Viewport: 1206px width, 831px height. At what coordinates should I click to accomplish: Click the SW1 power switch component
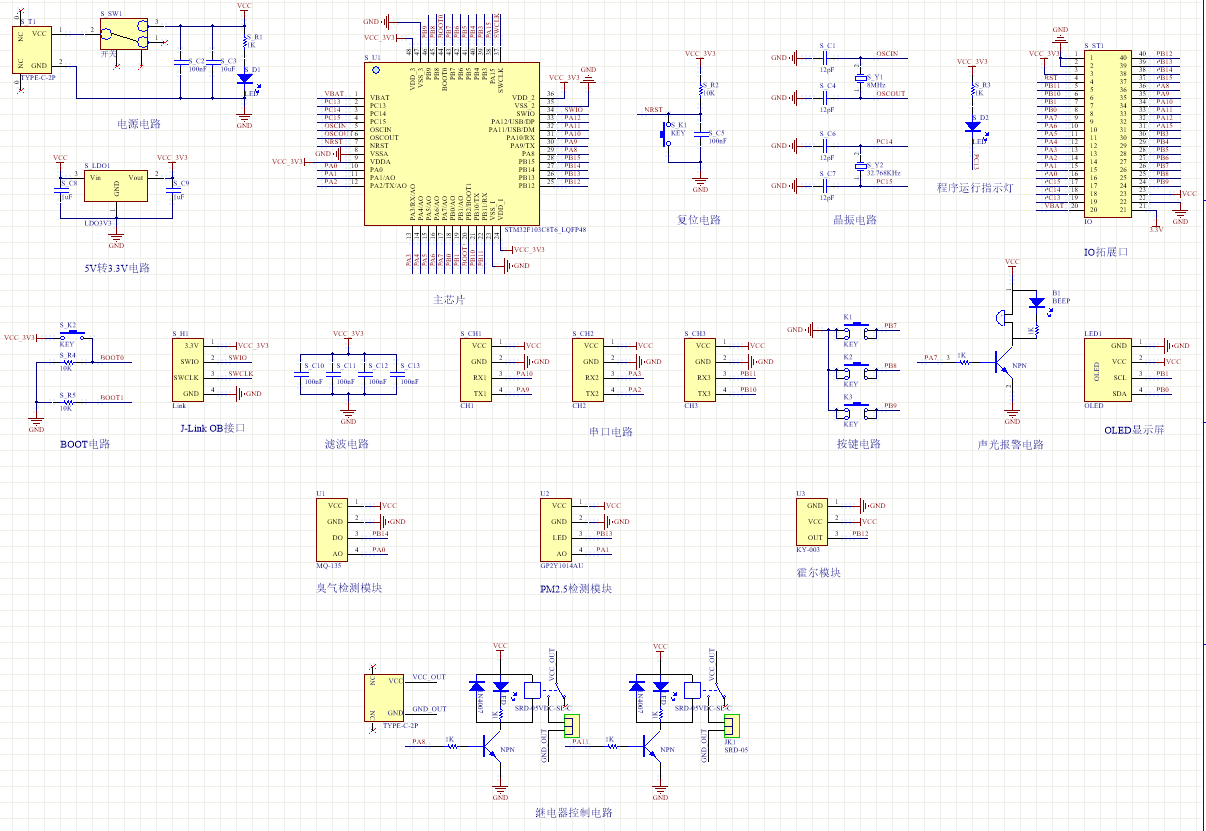pos(124,33)
